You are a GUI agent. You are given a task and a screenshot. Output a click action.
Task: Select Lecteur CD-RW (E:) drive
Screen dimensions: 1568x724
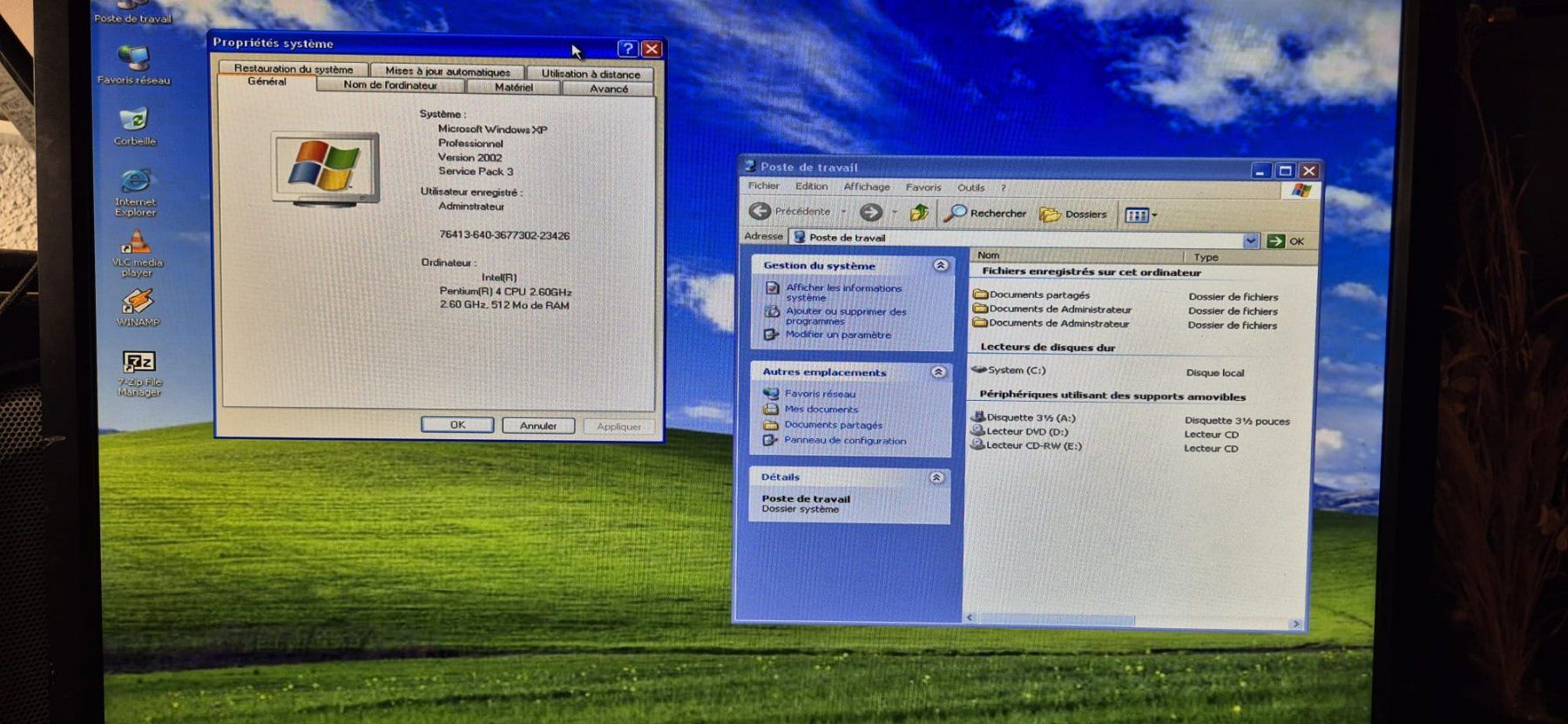click(1026, 445)
